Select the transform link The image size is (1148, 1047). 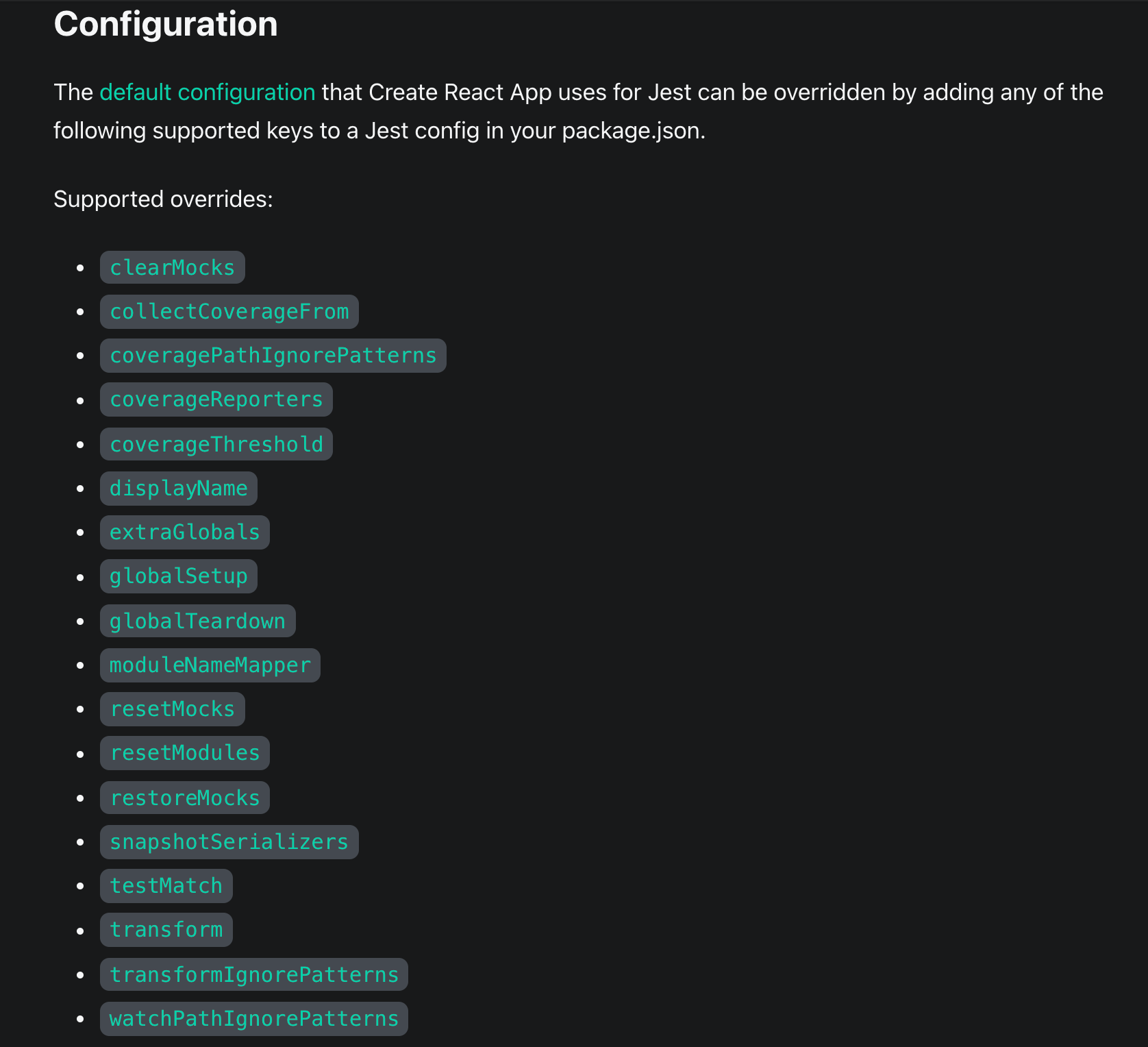click(x=166, y=930)
